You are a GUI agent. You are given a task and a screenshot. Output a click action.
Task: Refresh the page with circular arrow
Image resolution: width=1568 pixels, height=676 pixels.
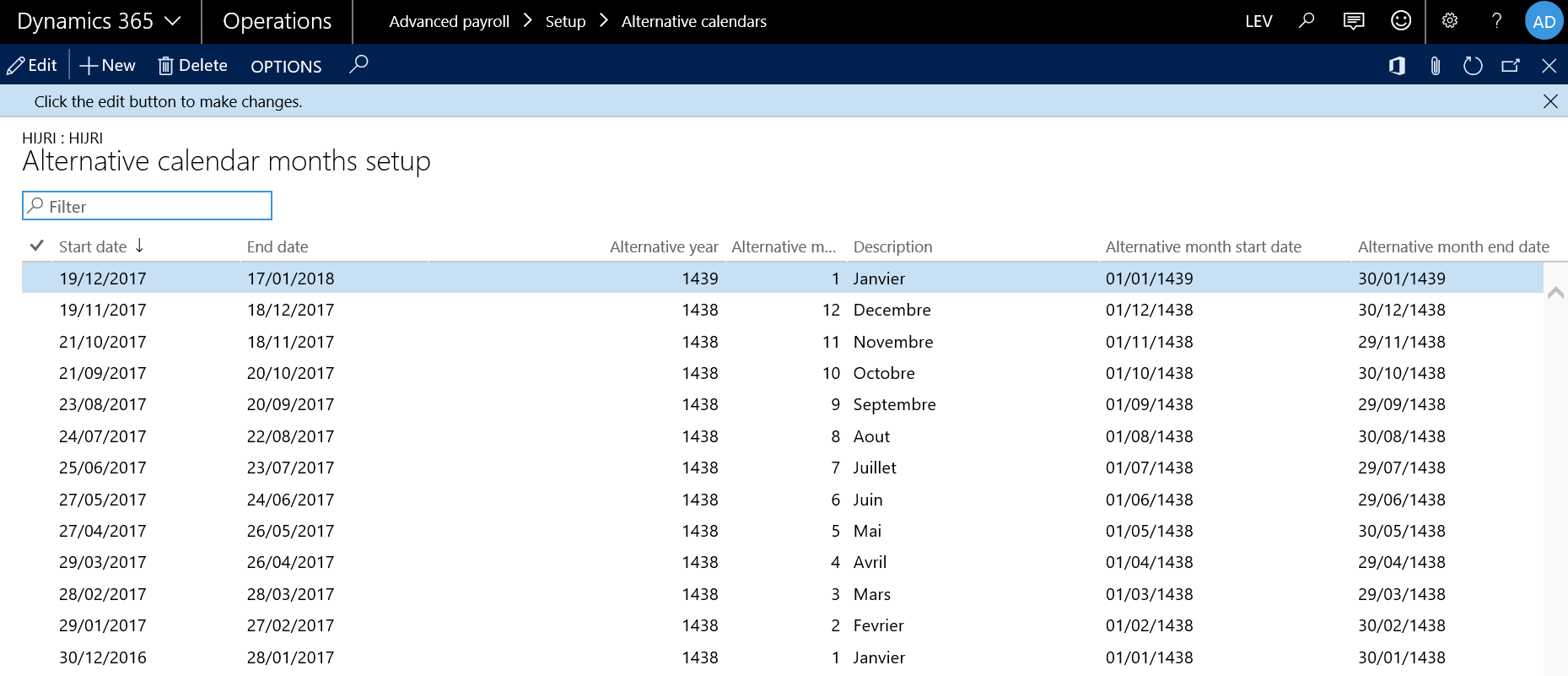pyautogui.click(x=1473, y=65)
